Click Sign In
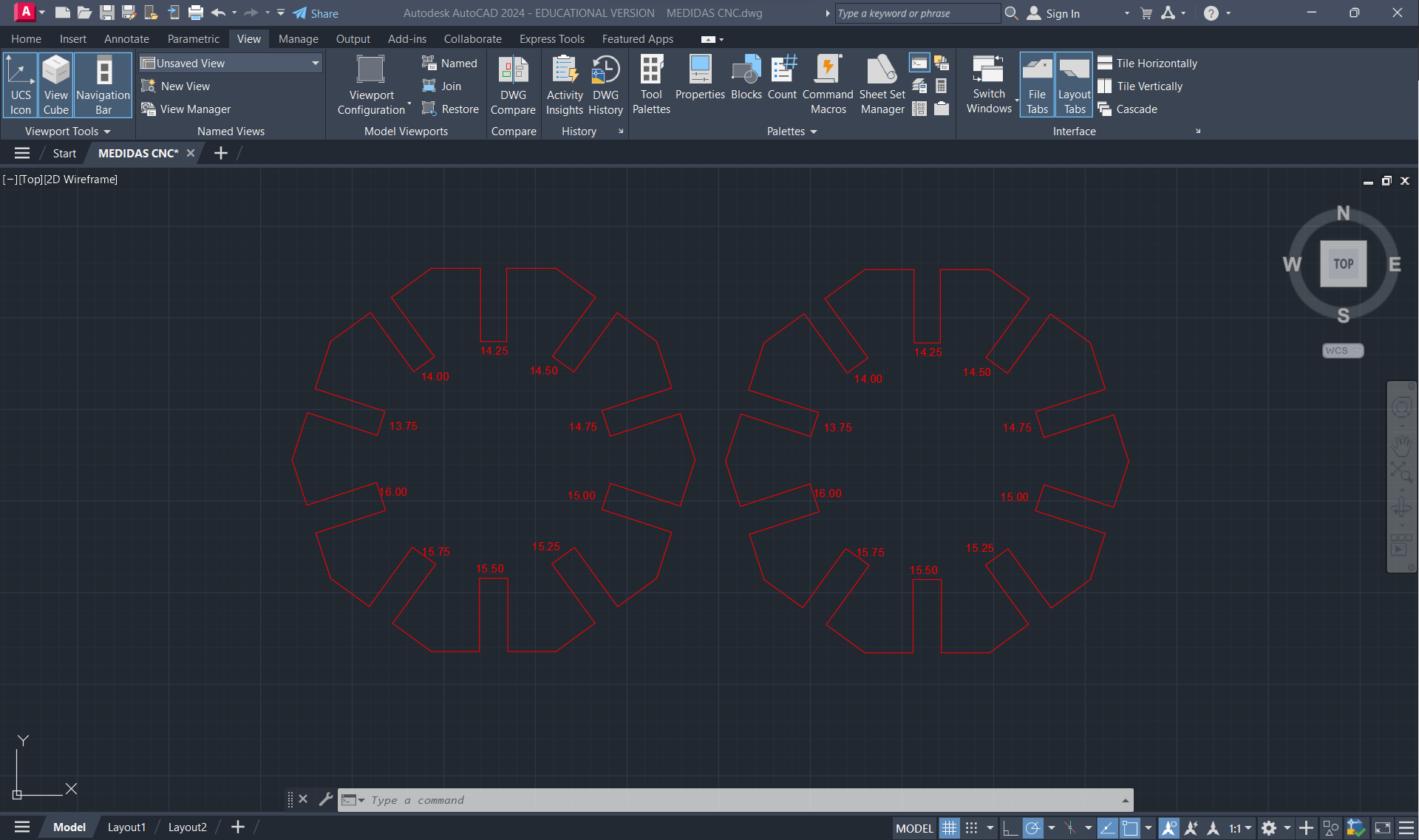Image resolution: width=1419 pixels, height=840 pixels. coord(1053,13)
